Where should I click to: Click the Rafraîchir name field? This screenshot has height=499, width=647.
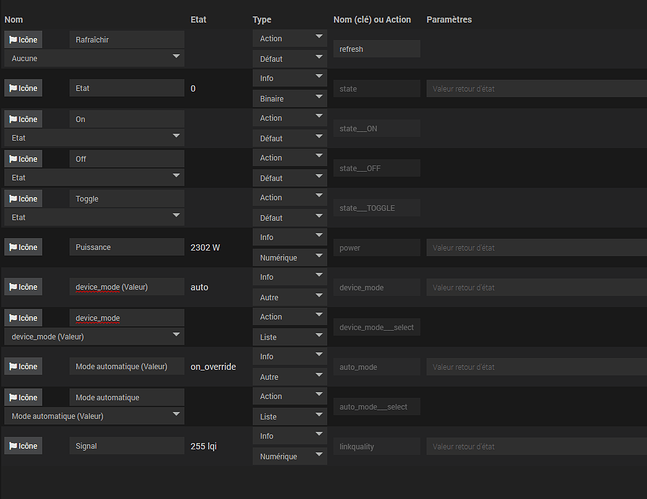click(126, 40)
